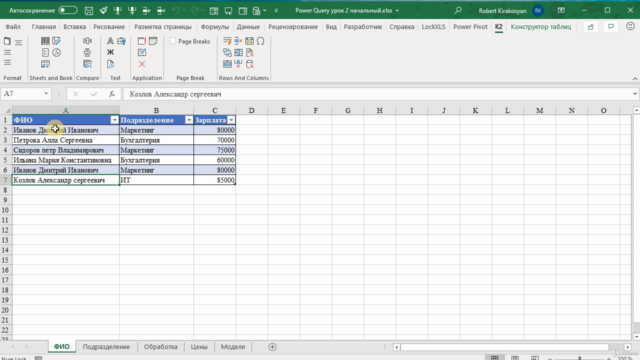Open the ribbon display options icon

click(561, 10)
